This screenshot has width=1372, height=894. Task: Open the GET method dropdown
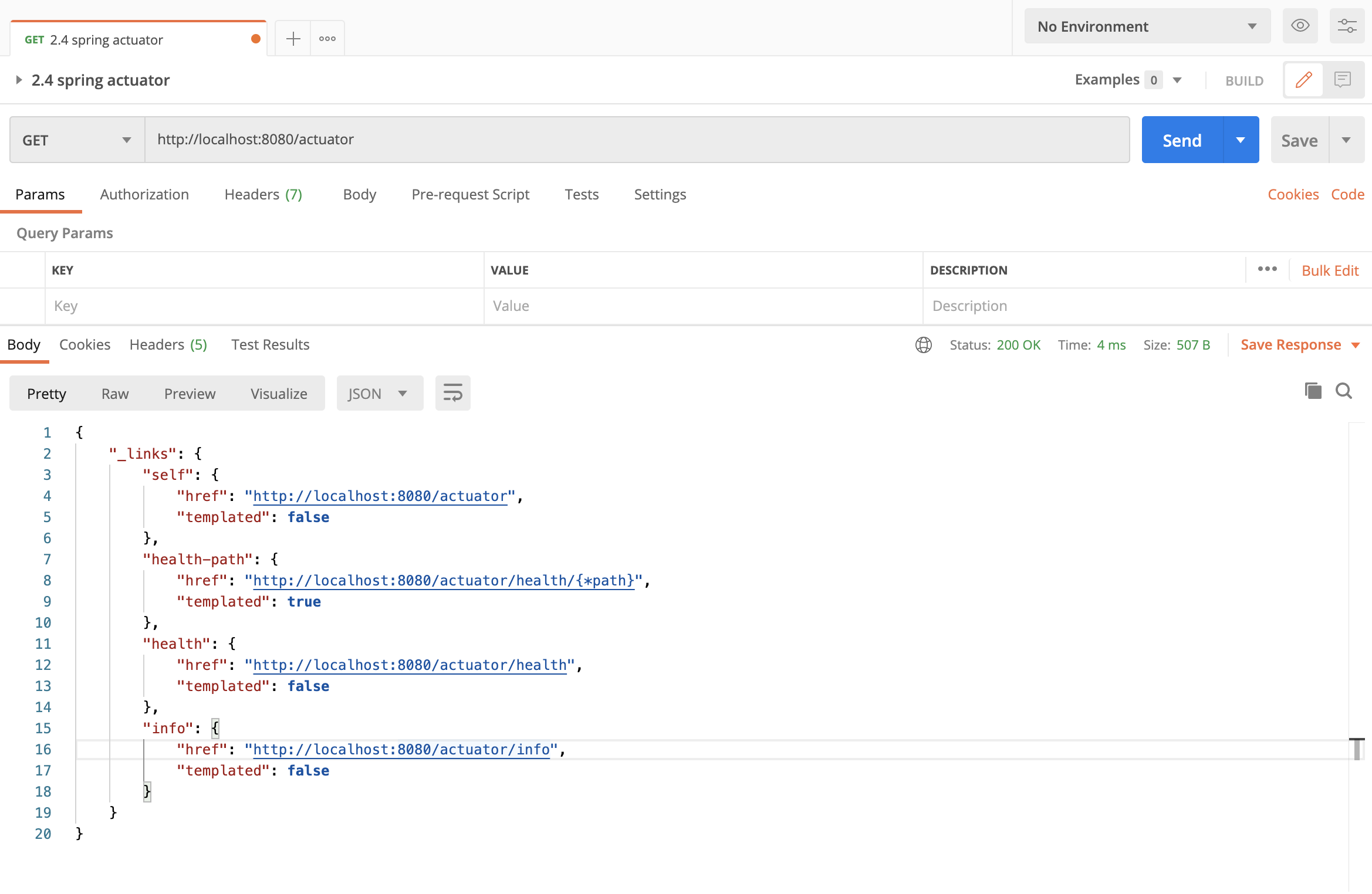pyautogui.click(x=76, y=140)
